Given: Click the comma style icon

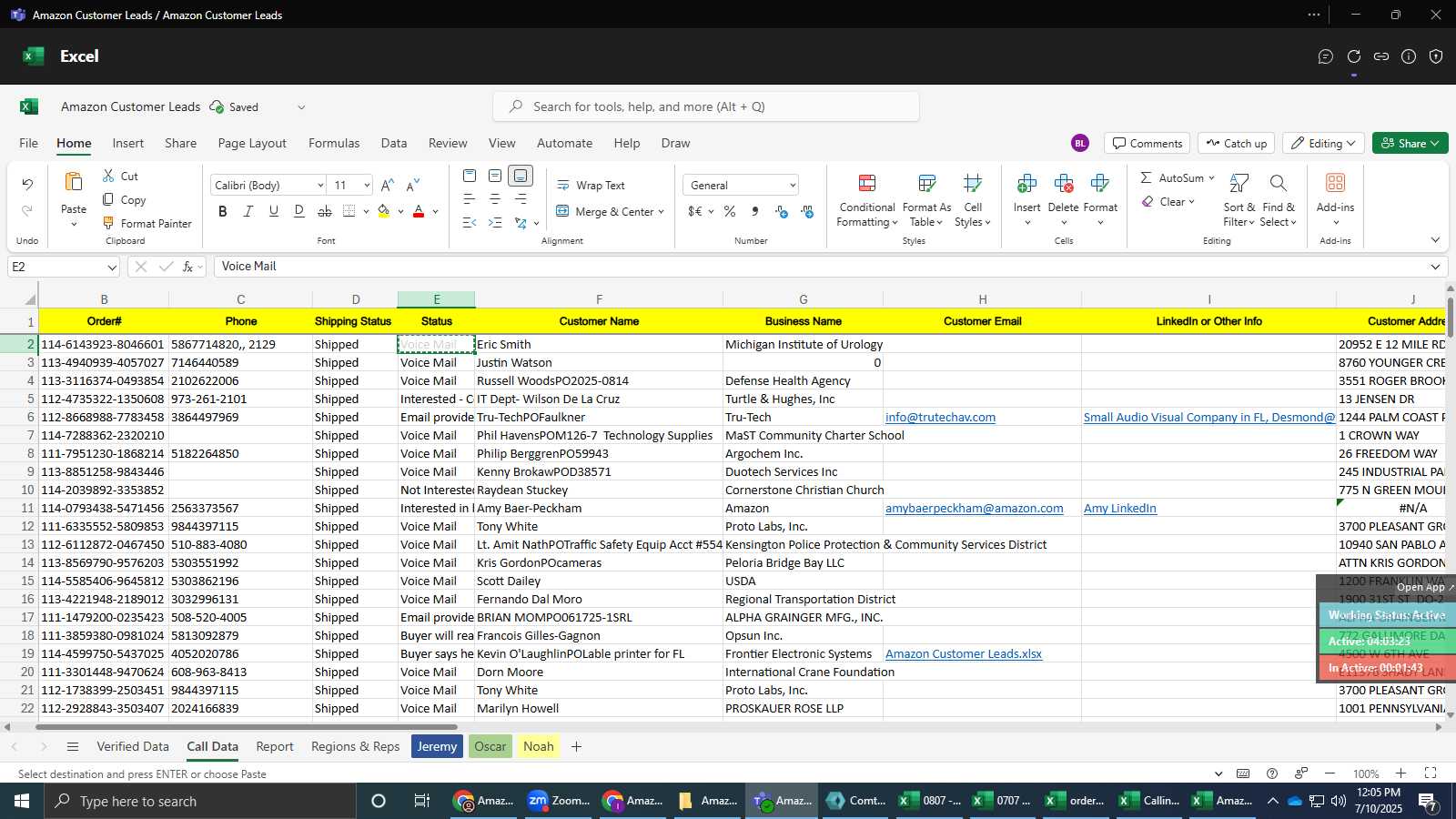Looking at the screenshot, I should tap(755, 211).
